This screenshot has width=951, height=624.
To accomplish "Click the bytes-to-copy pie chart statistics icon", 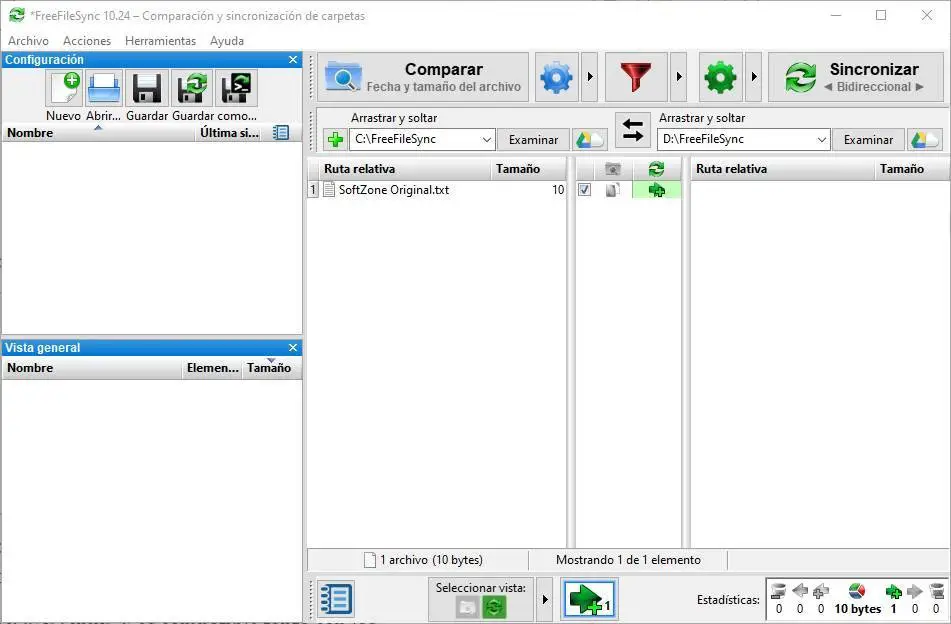I will pos(857,591).
